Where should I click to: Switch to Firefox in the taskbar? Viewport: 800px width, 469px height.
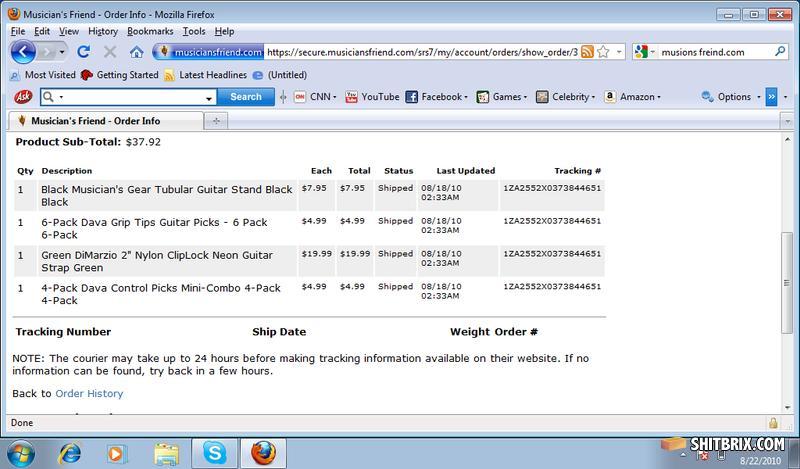263,453
